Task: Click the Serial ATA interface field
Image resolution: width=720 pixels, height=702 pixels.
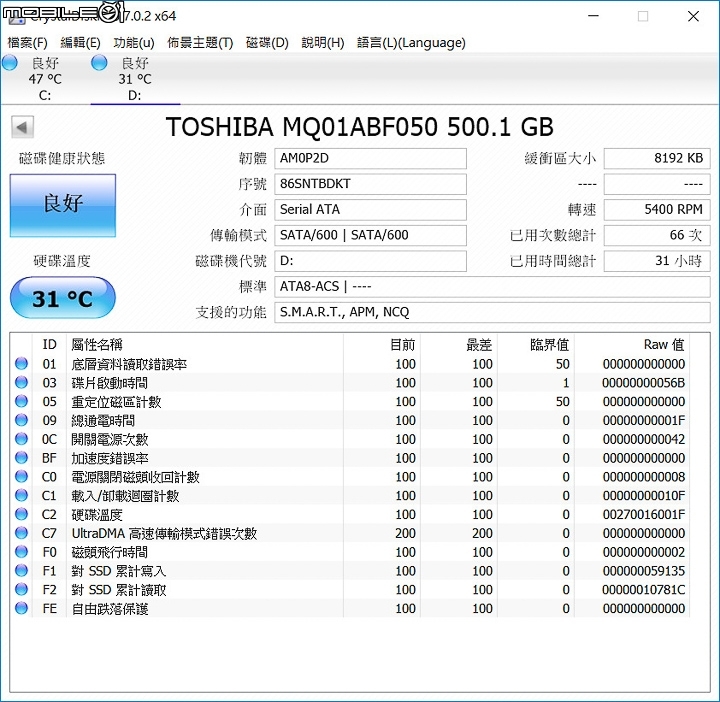Action: pyautogui.click(x=371, y=210)
